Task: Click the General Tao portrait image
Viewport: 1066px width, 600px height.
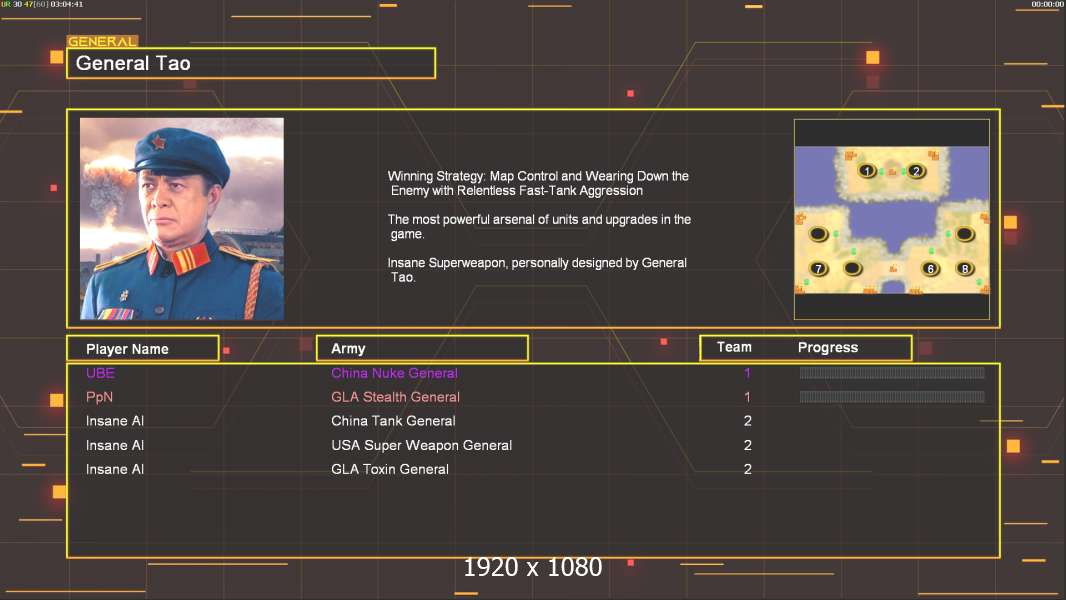Action: tap(182, 219)
